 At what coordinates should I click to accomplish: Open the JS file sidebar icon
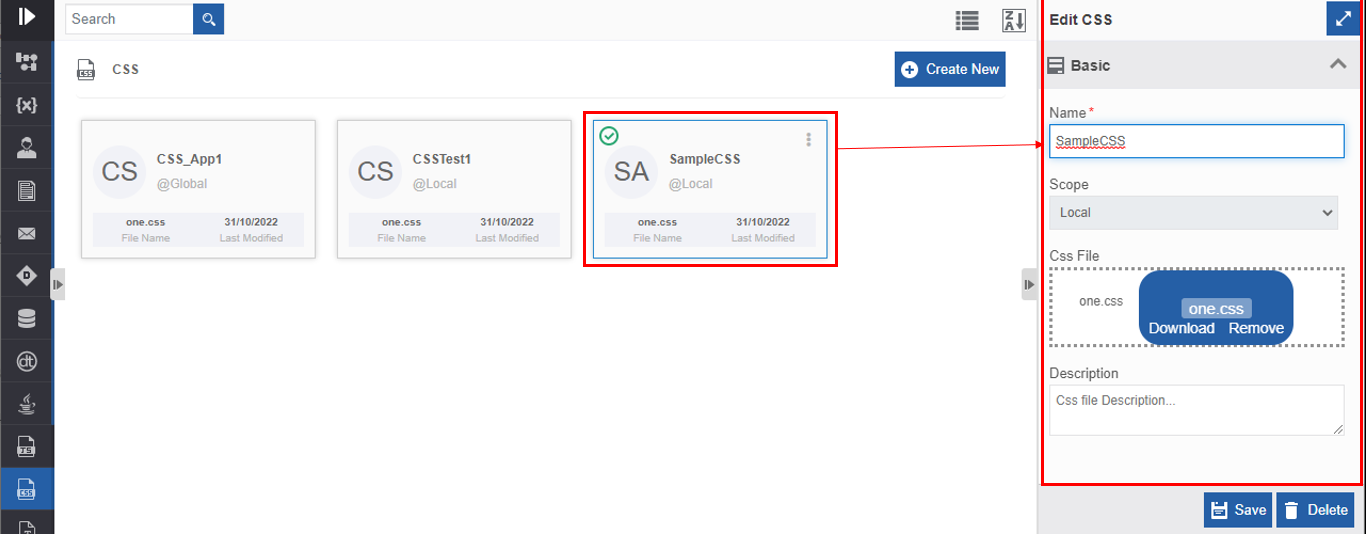click(x=27, y=446)
